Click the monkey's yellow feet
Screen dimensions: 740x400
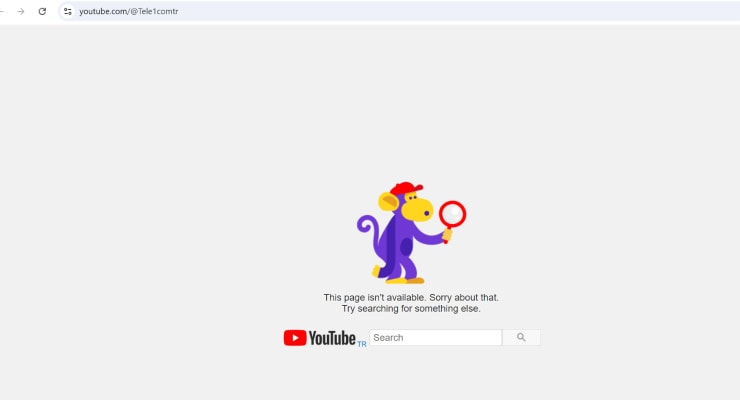(x=411, y=279)
